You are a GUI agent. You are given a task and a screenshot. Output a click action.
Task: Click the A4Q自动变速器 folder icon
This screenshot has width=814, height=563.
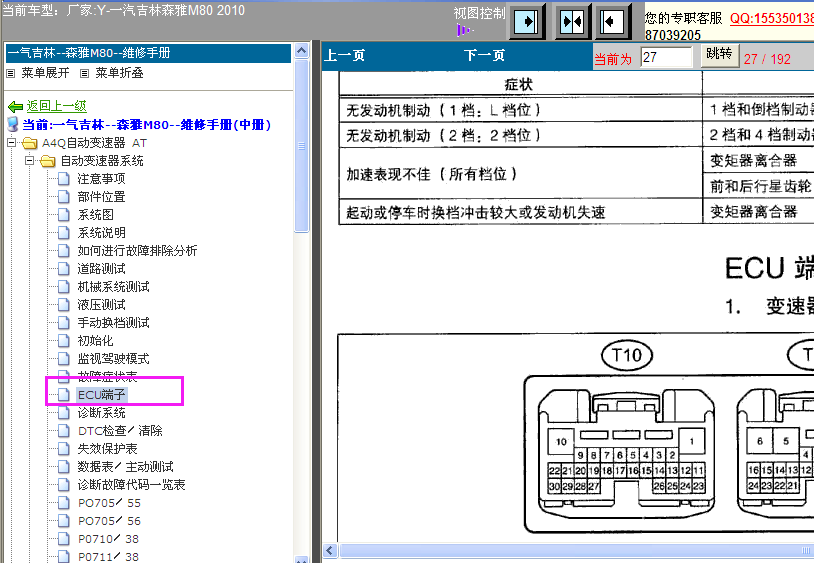click(30, 143)
